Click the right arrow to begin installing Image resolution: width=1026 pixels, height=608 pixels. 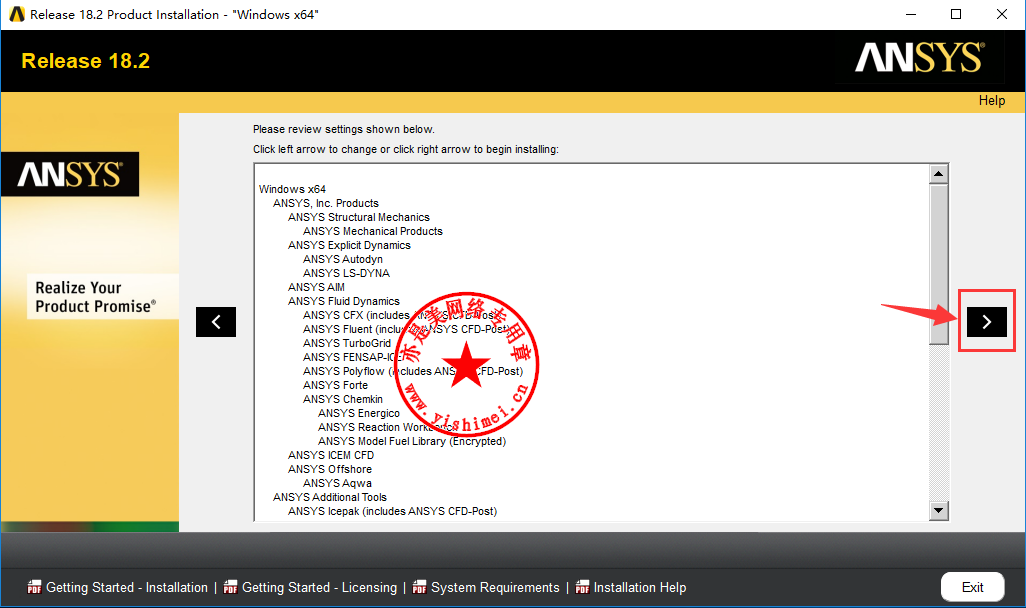(987, 321)
